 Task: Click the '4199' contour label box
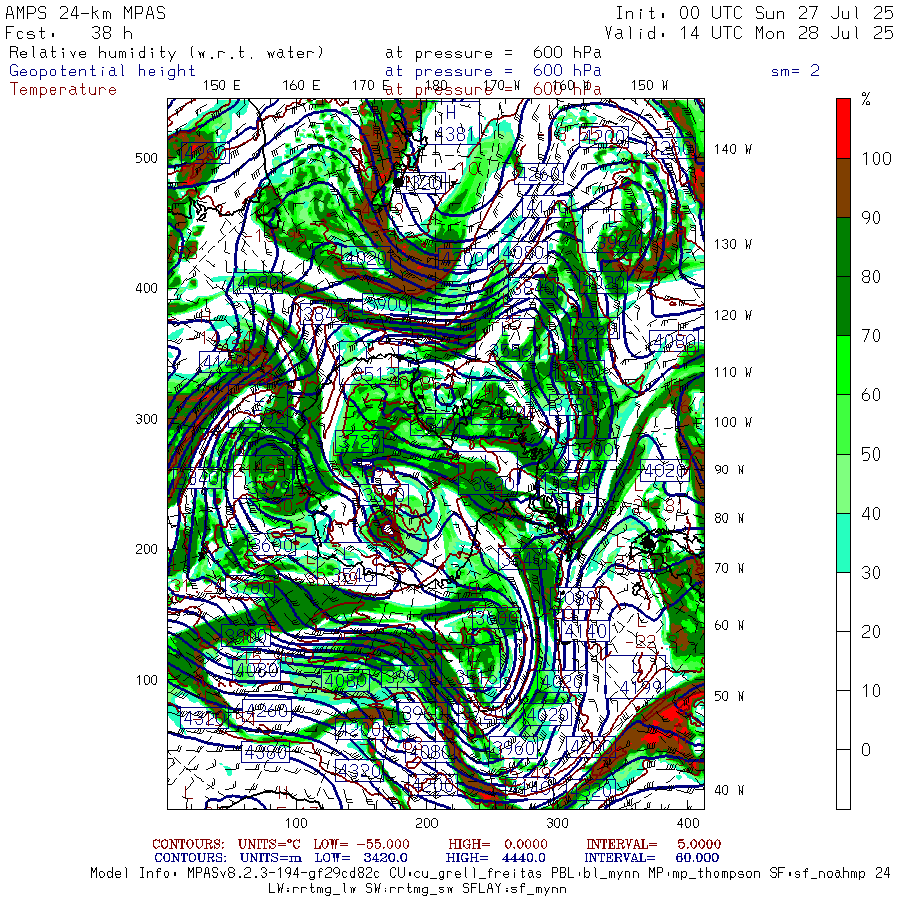pos(636,677)
